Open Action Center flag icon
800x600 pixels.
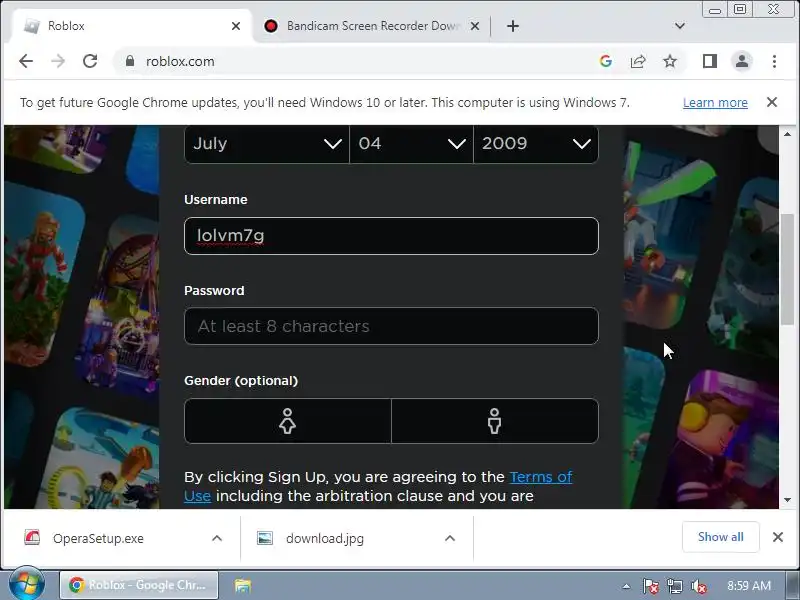(650, 586)
